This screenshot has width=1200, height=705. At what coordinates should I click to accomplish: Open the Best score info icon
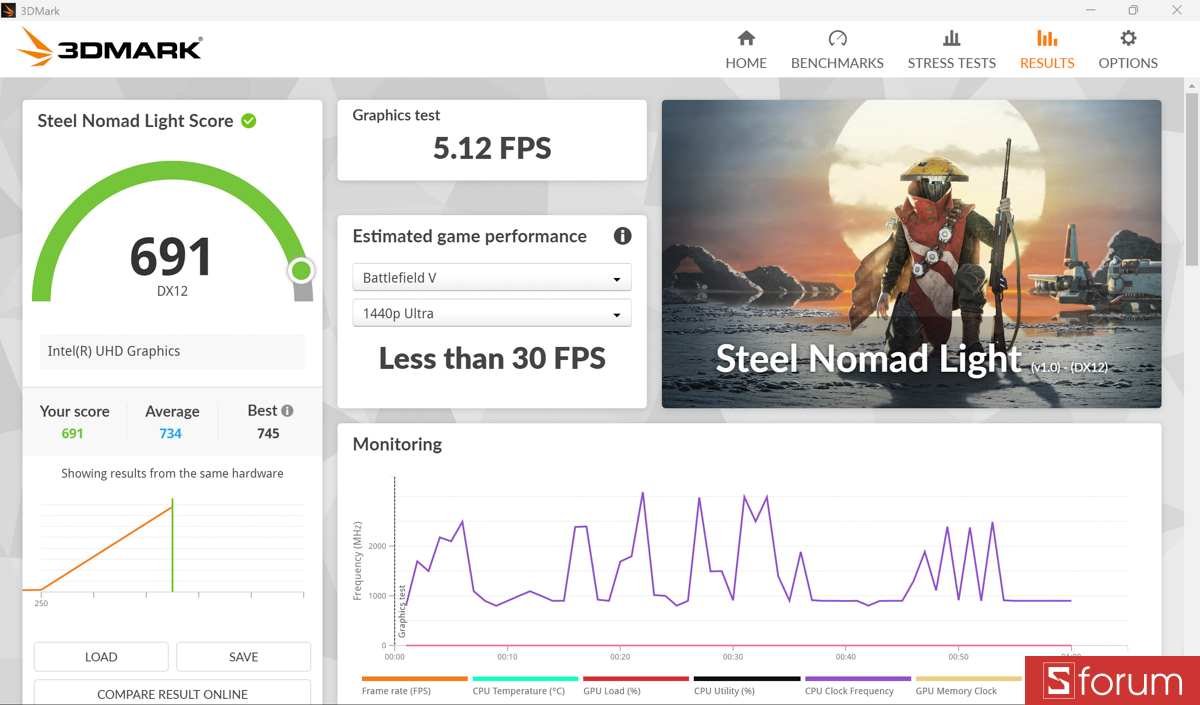(287, 409)
